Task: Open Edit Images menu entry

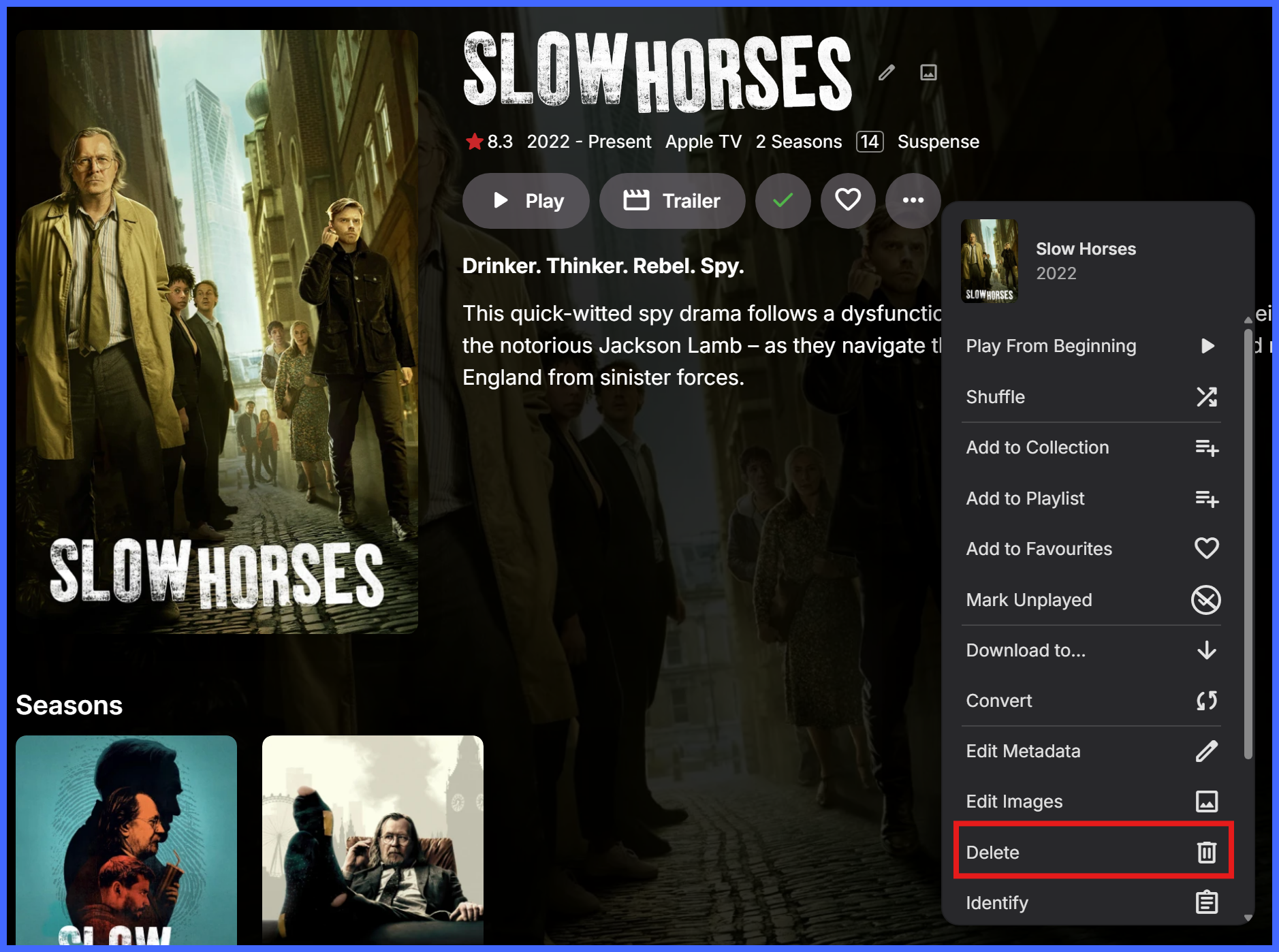Action: click(x=1091, y=802)
